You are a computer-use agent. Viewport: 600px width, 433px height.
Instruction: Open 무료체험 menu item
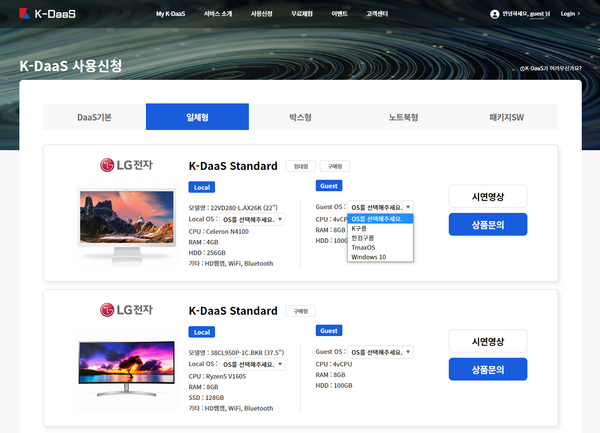tap(302, 14)
